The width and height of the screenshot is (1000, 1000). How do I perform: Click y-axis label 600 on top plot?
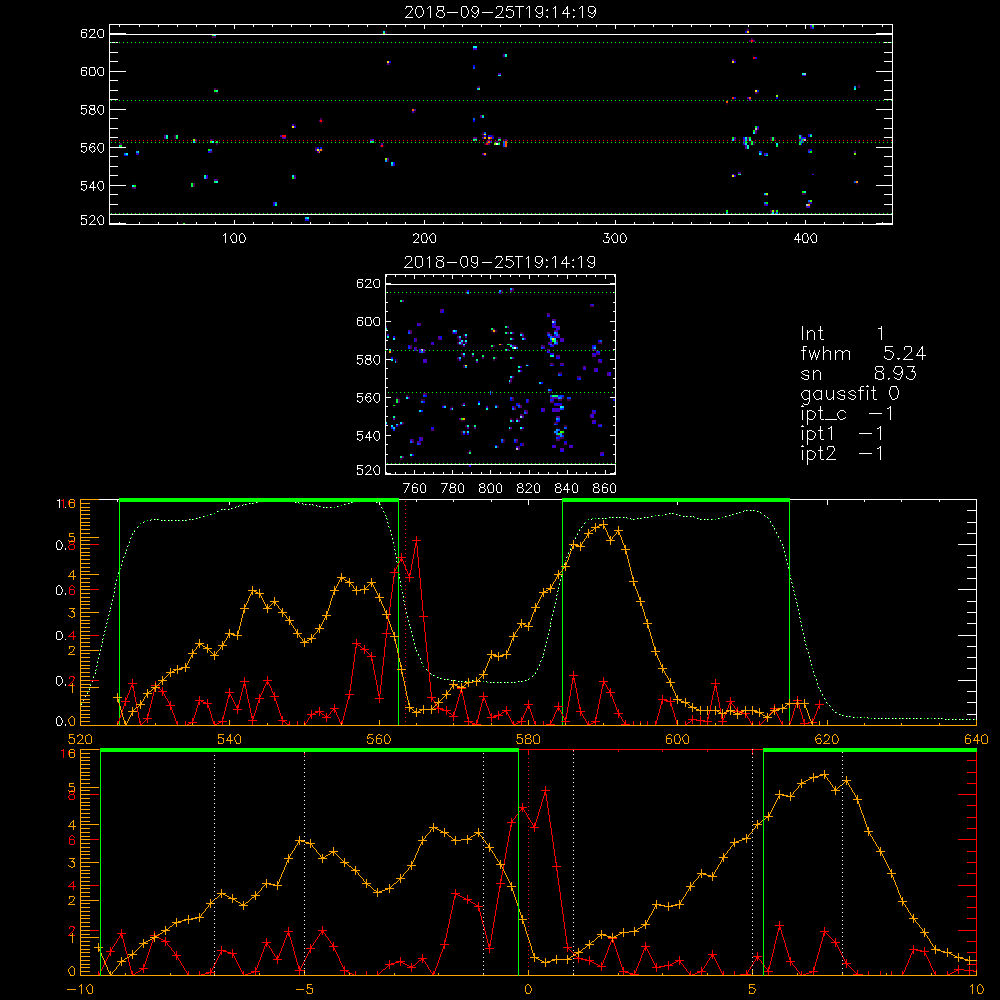coord(92,71)
